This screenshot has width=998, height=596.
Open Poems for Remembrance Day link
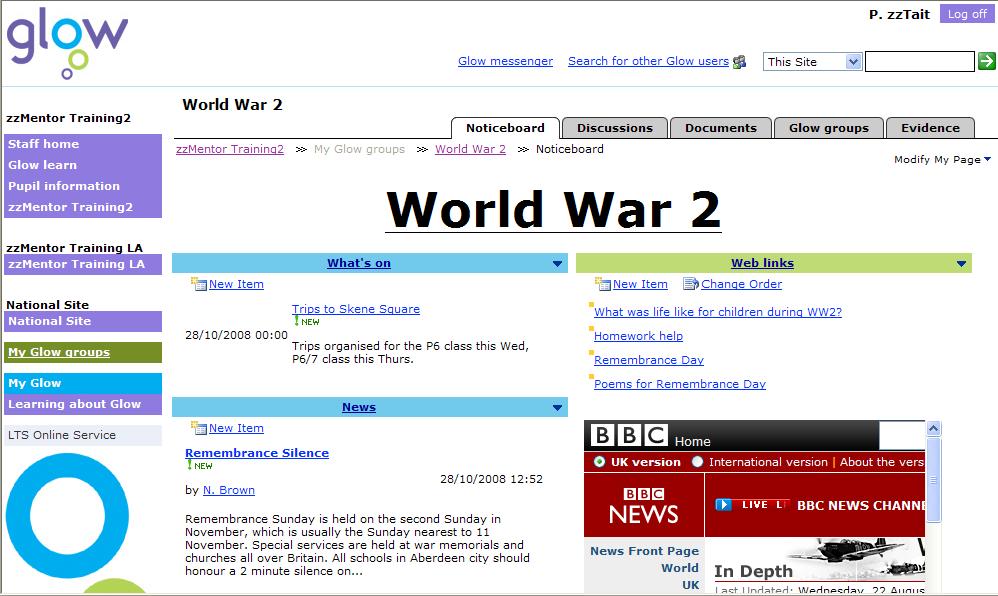pyautogui.click(x=680, y=385)
